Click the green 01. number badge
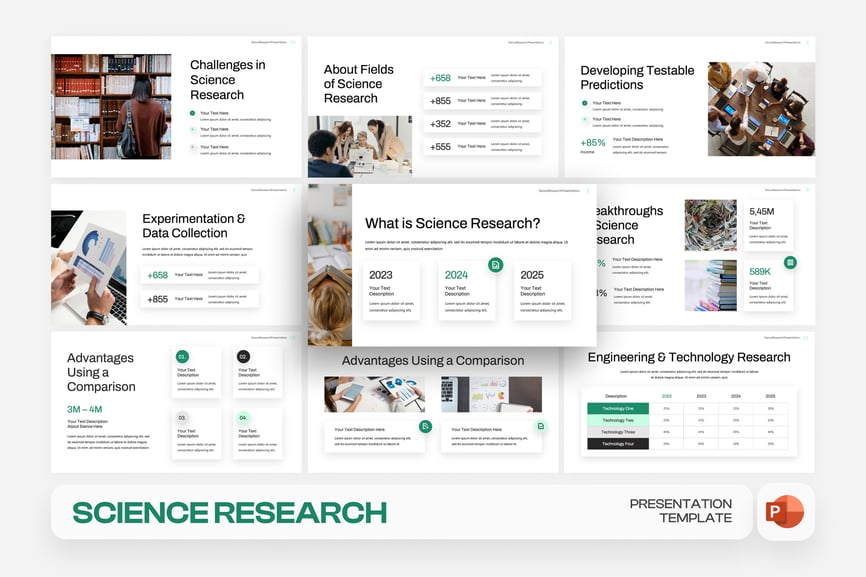The image size is (866, 577). click(182, 356)
